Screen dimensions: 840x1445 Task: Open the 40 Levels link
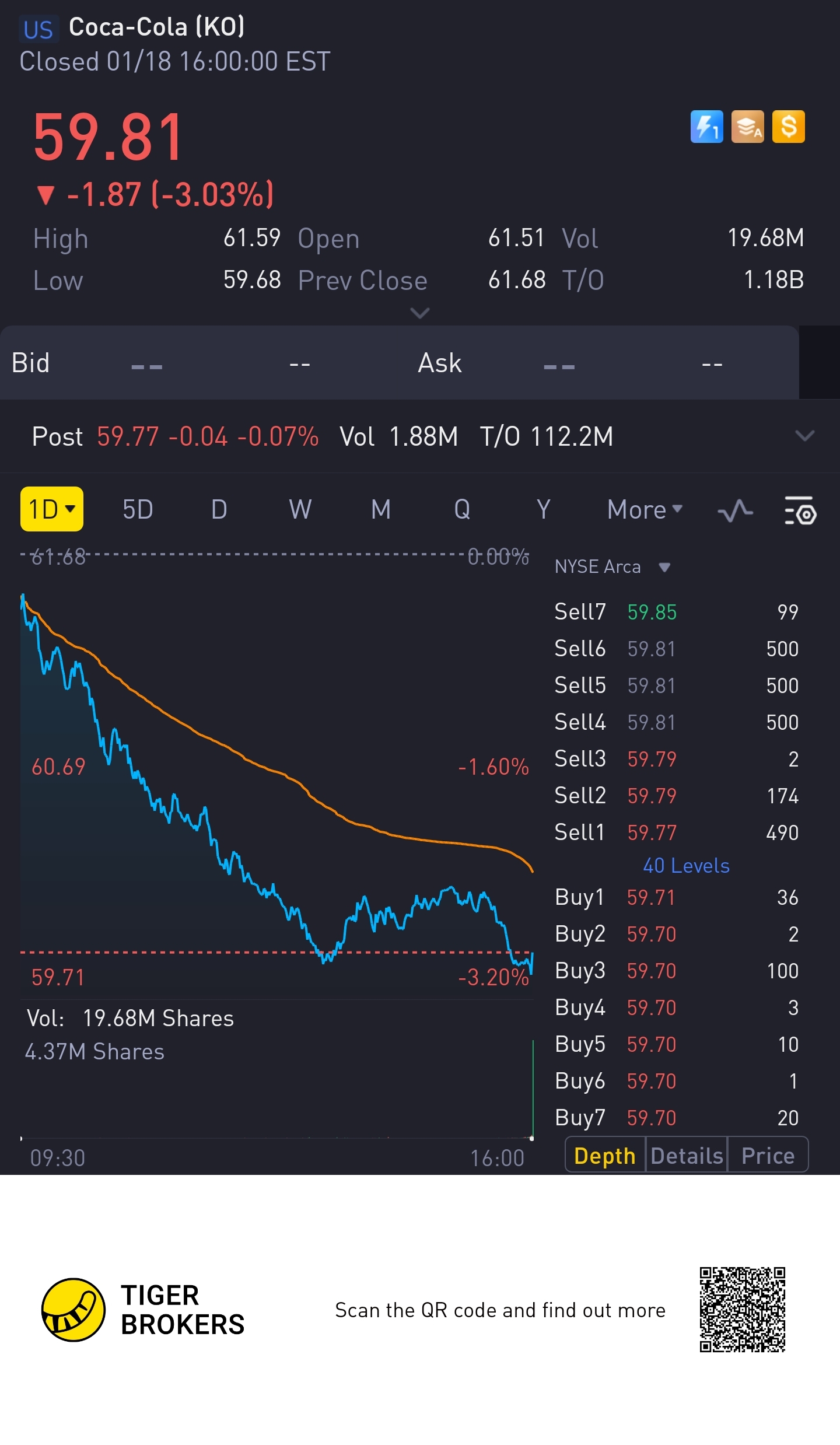[x=686, y=866]
